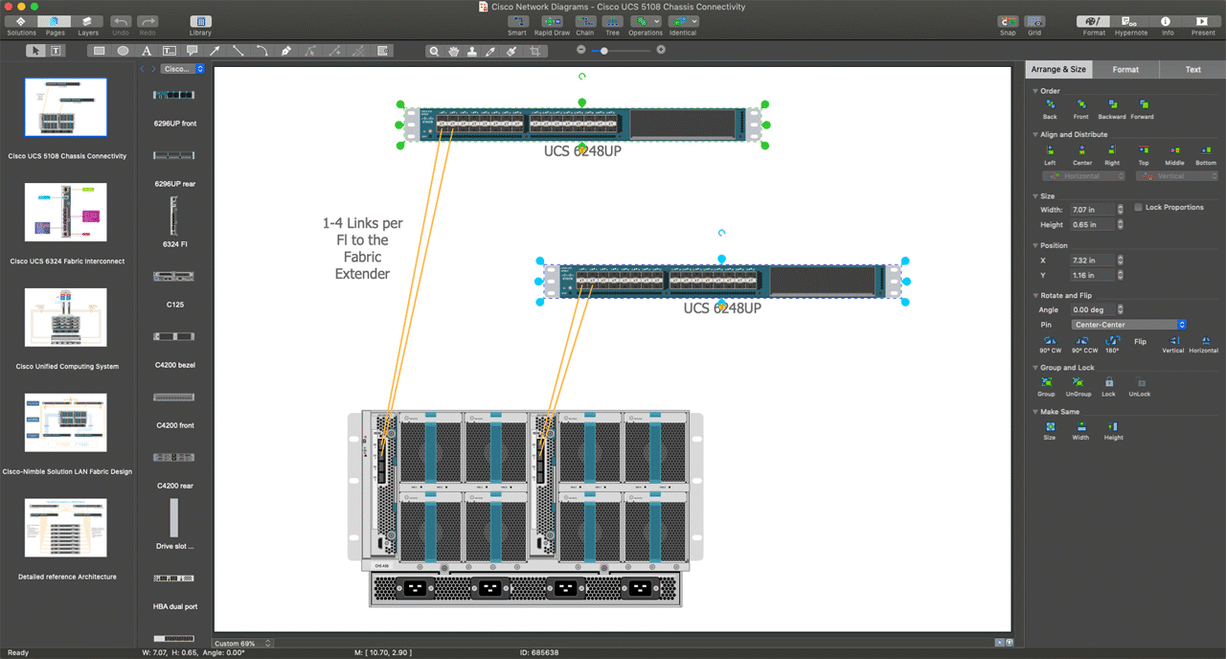Viewport: 1227px width, 659px height.
Task: Open the Pin Center-Center dropdown
Action: tap(1129, 325)
